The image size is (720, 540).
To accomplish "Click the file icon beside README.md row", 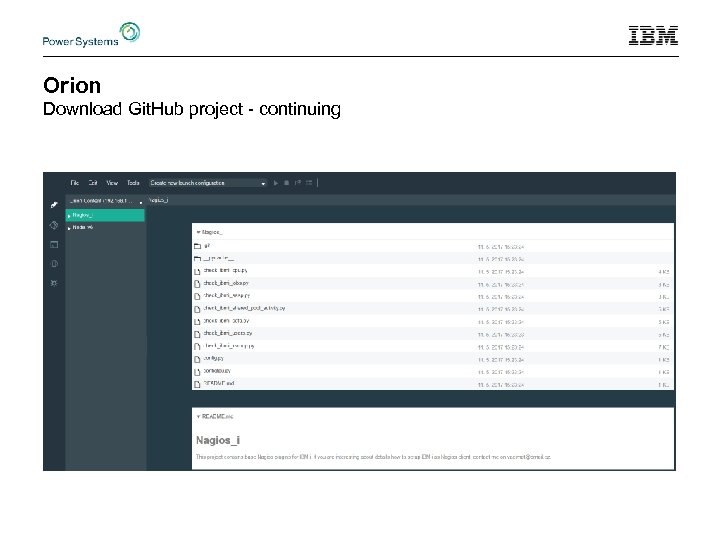I will pyautogui.click(x=197, y=384).
